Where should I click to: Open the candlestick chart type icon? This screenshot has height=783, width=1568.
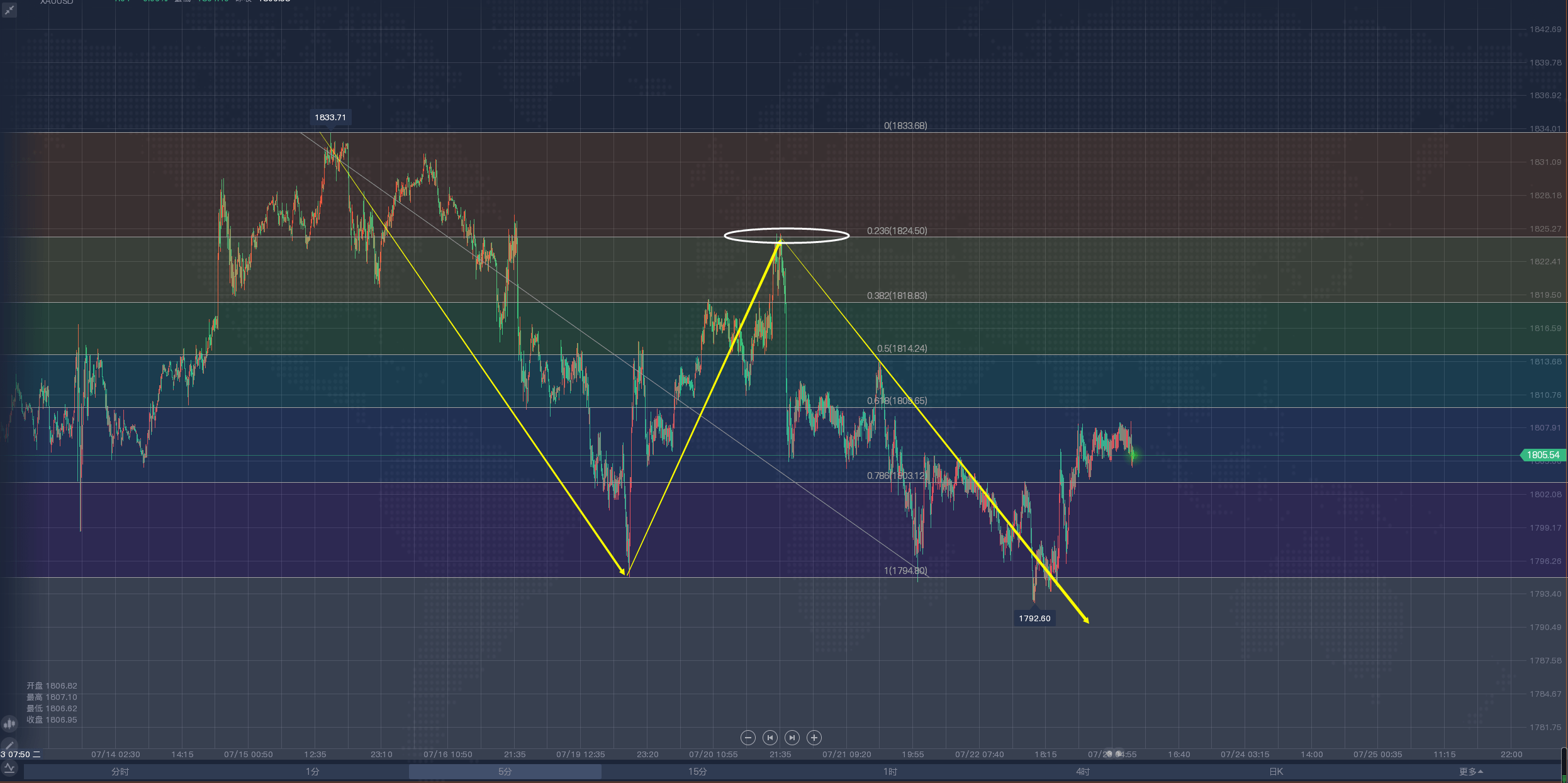coord(9,724)
